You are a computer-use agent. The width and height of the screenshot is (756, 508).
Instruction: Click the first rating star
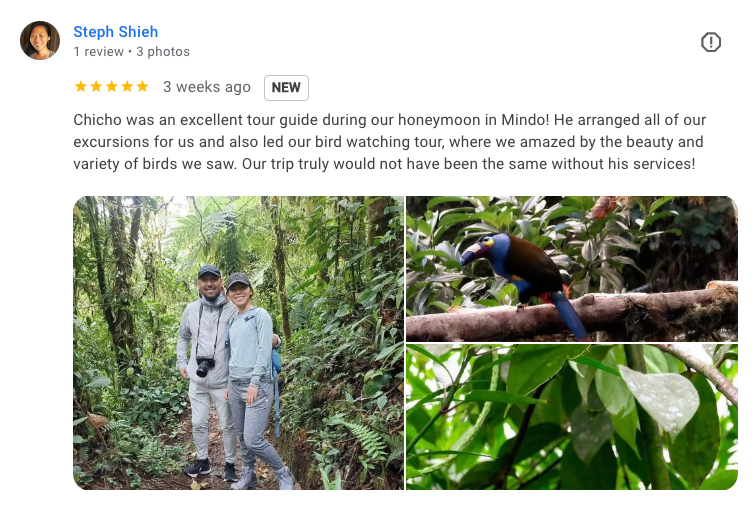[x=81, y=87]
